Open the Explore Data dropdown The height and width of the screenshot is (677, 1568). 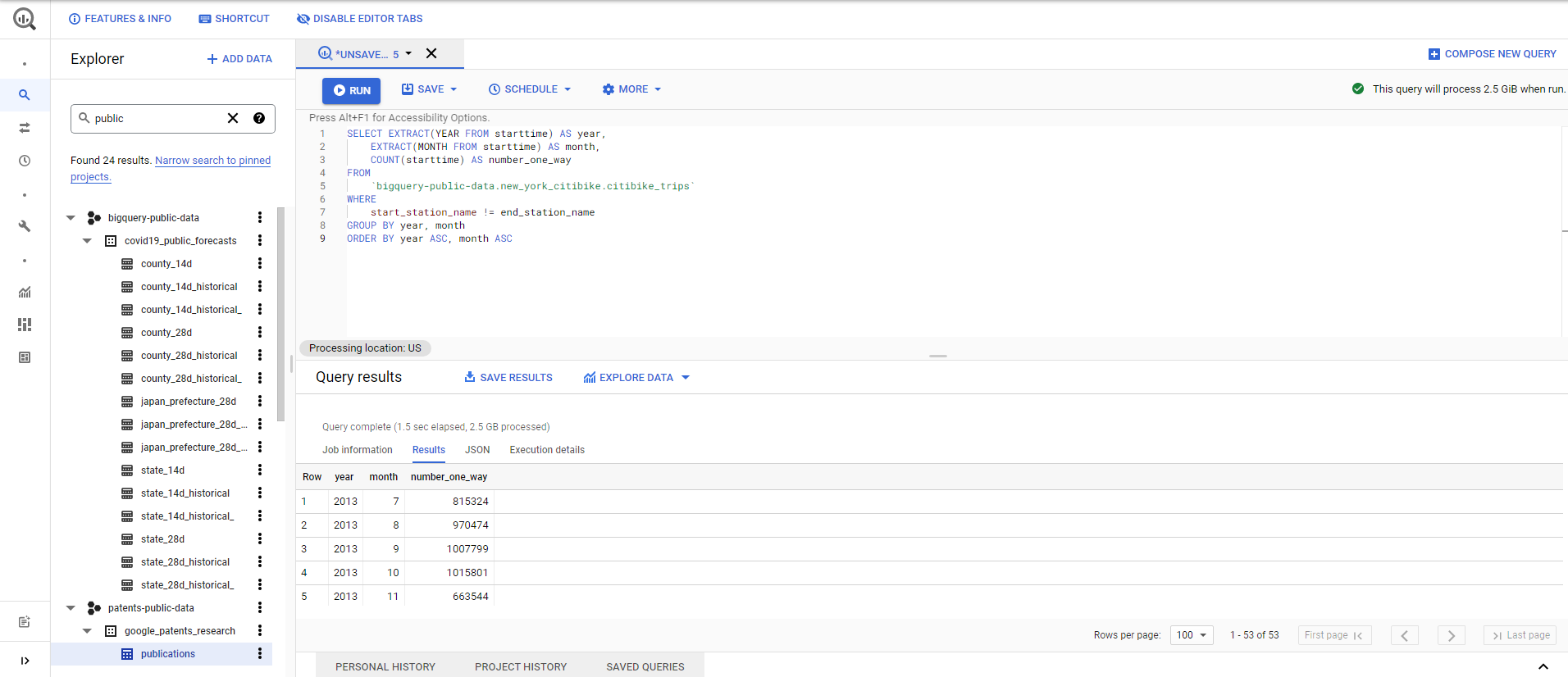(x=636, y=378)
